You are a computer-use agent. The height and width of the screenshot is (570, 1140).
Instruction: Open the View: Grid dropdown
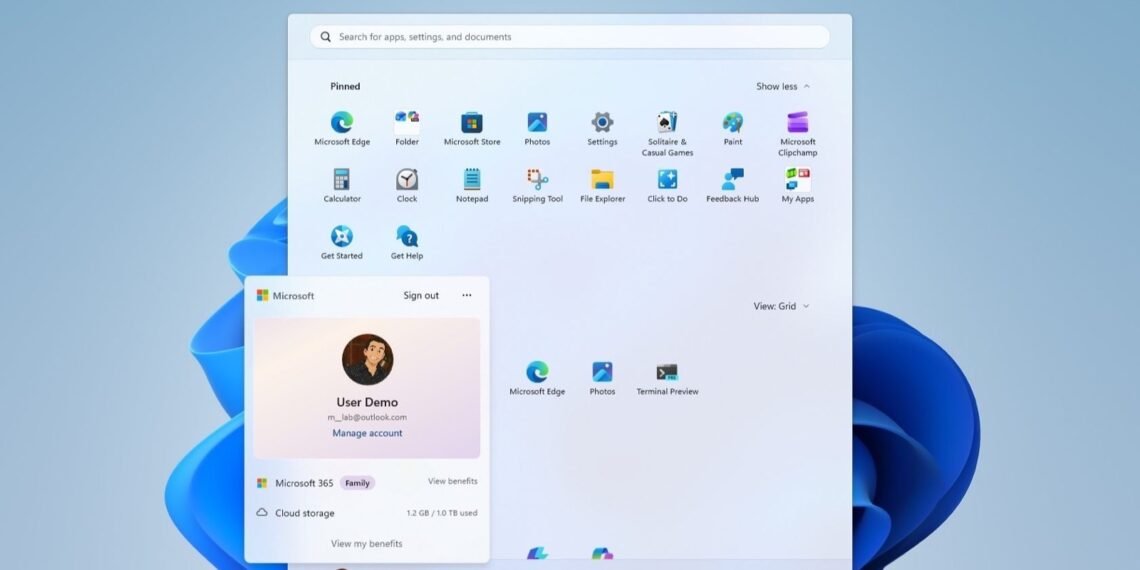(782, 306)
